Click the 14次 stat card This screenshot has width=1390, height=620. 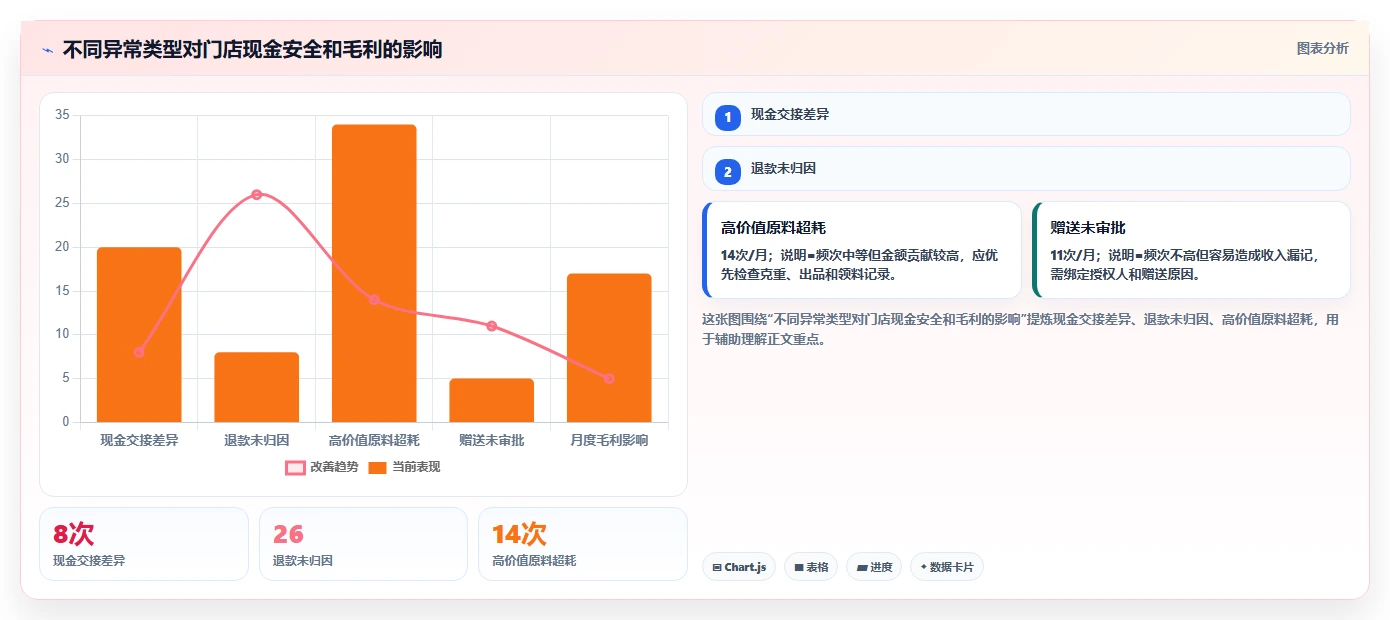click(583, 544)
